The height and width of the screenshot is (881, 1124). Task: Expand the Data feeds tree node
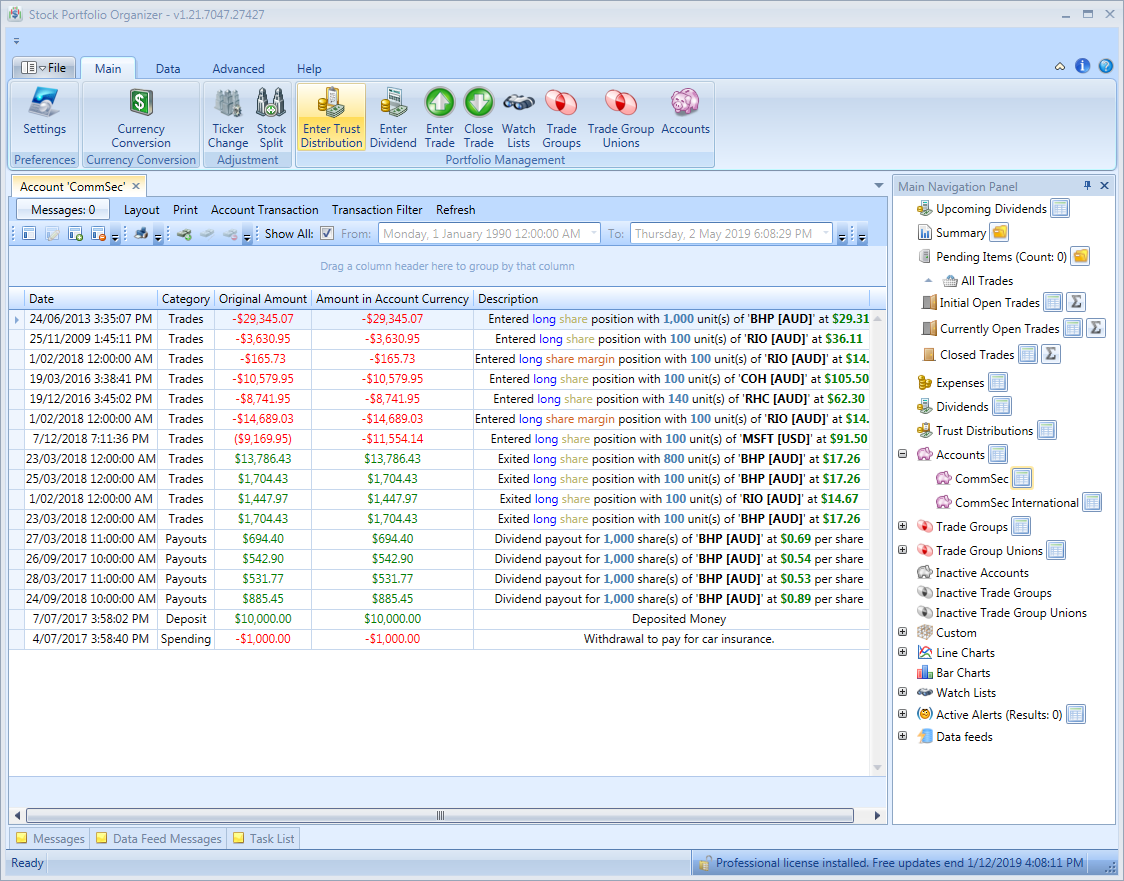902,736
